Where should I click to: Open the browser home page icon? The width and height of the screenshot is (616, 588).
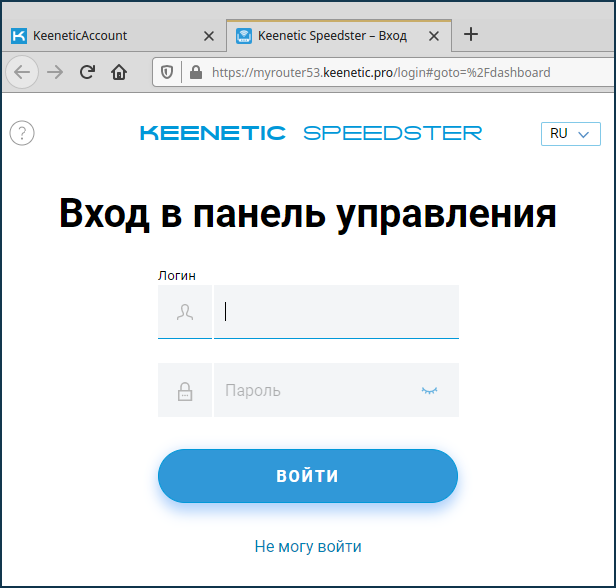click(x=119, y=72)
